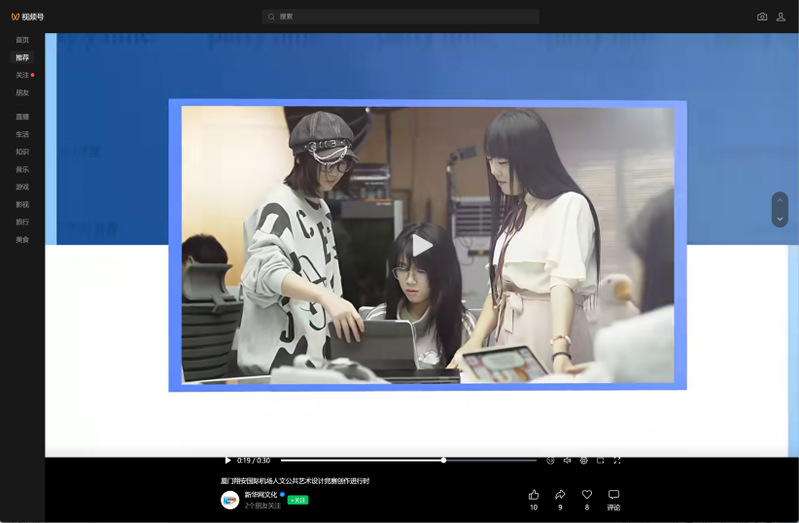Select 直播 in the sidebar menu
Viewport: 799px width, 523px height.
click(x=22, y=117)
